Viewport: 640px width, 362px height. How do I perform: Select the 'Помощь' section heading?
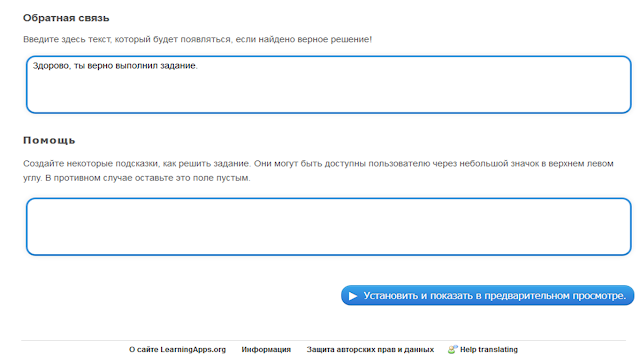49,140
